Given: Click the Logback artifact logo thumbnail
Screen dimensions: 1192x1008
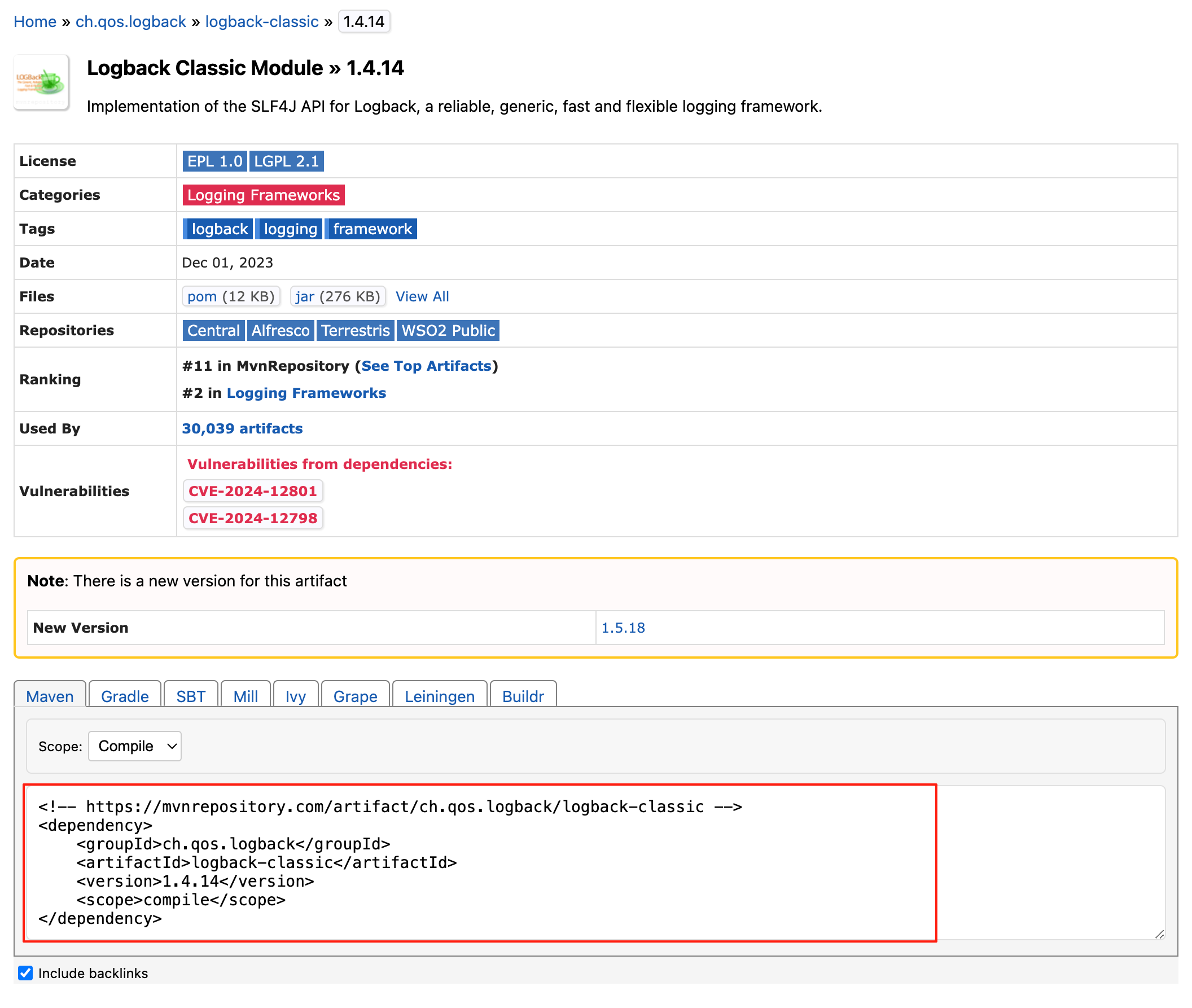Looking at the screenshot, I should (x=41, y=82).
